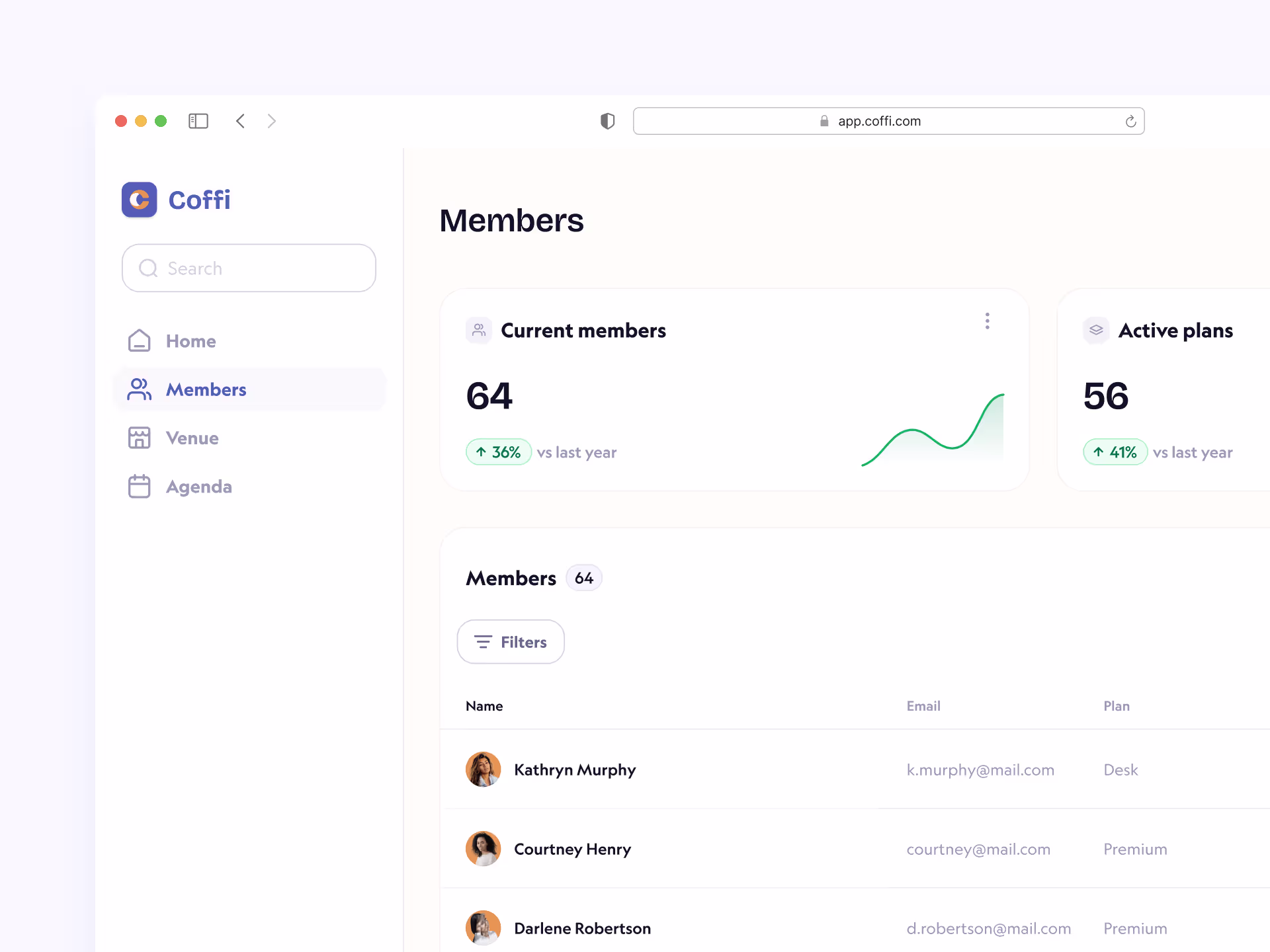
Task: Select the Home icon in the sidebar
Action: 139,340
